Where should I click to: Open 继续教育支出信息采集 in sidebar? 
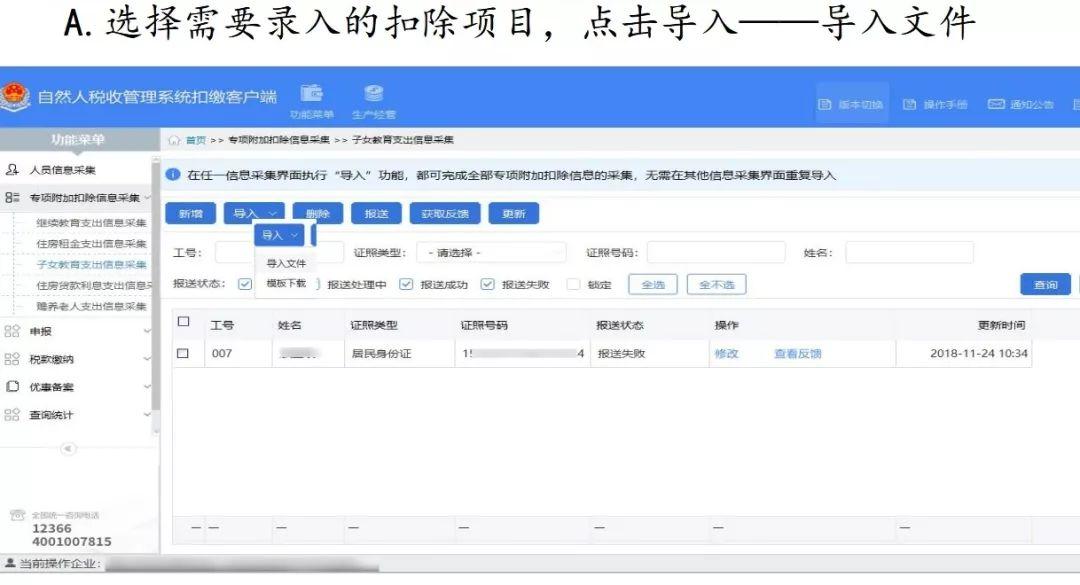[x=91, y=223]
